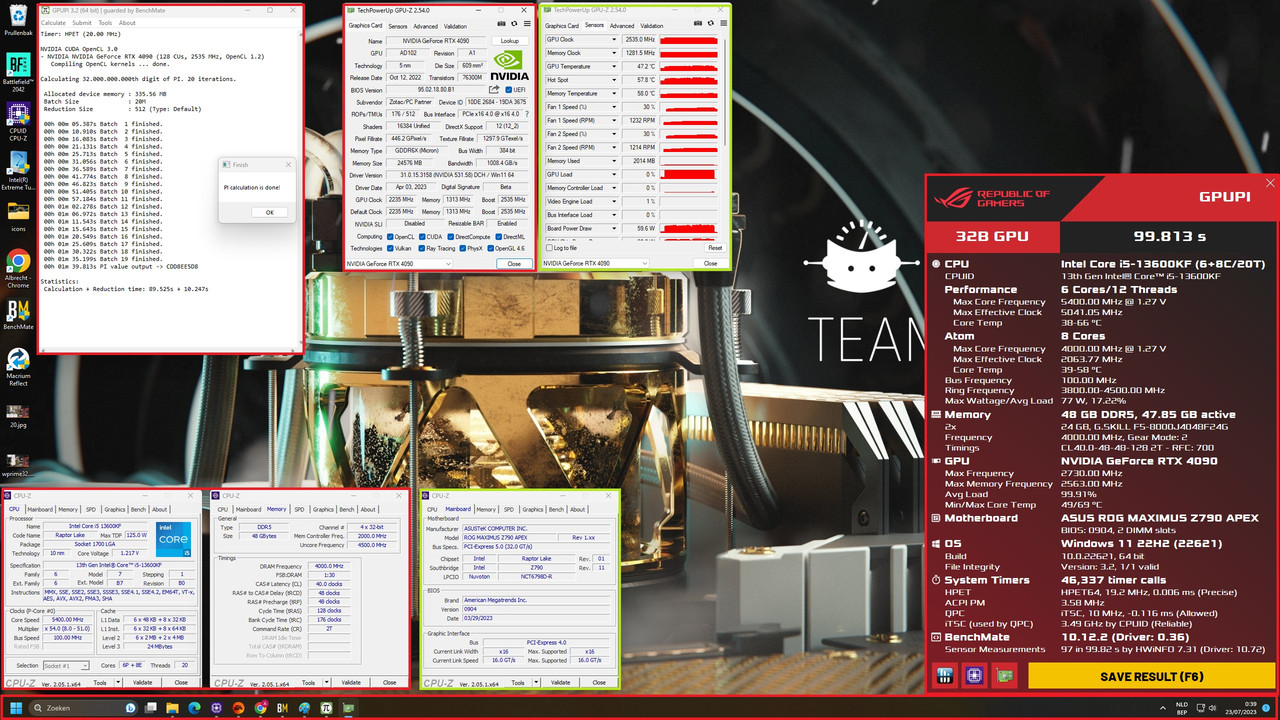Open the Board Power Draw sensor dropdown arrow

614,228
